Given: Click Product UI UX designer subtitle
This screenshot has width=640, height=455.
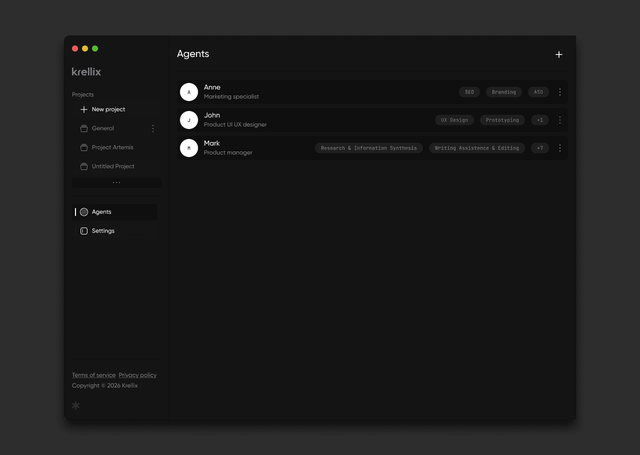Looking at the screenshot, I should coord(235,124).
